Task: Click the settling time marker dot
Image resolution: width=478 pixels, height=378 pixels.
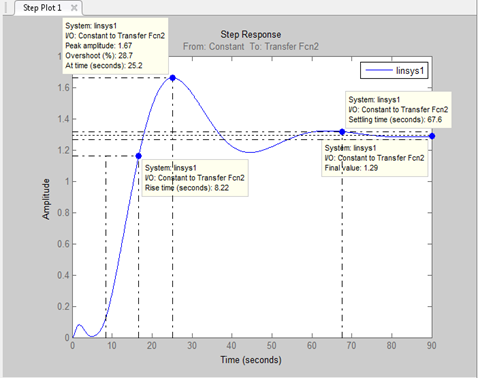Action: 342,132
